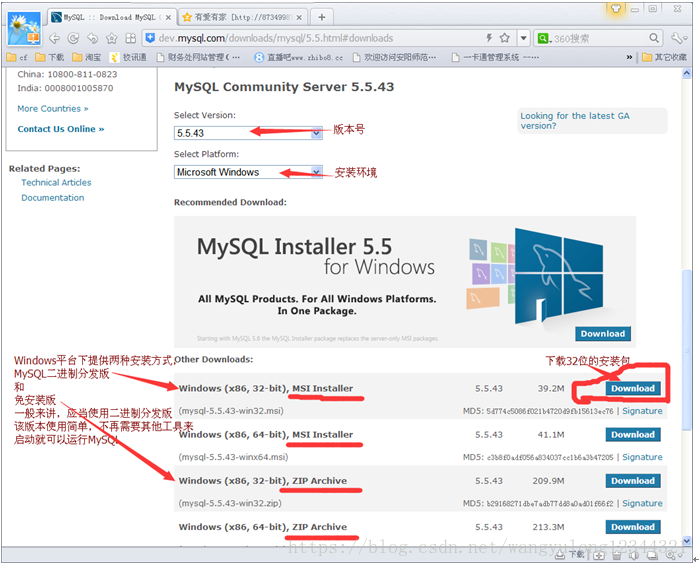
Task: Download the 32-bit ZIP Archive
Action: (x=633, y=481)
